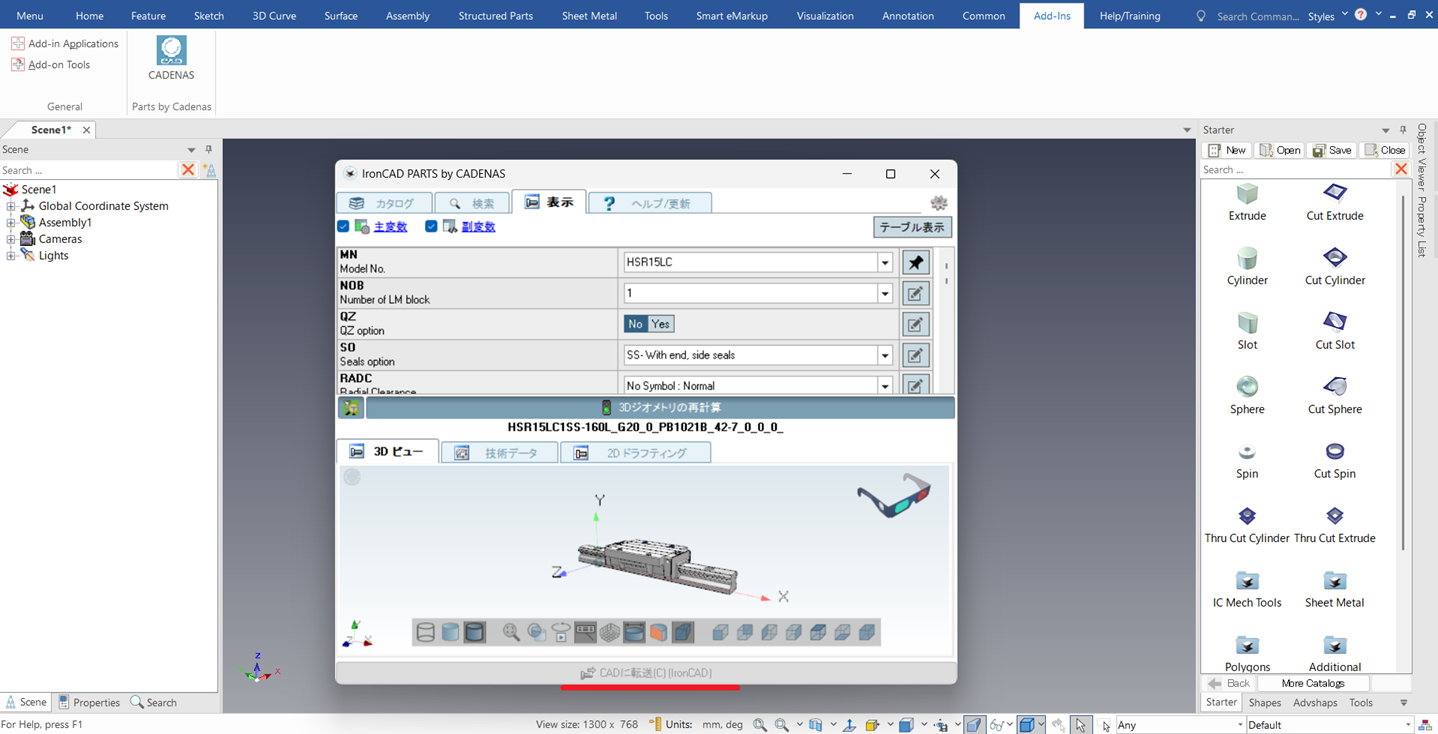
Task: Toggle the 主変数 checkbox
Action: [x=343, y=227]
